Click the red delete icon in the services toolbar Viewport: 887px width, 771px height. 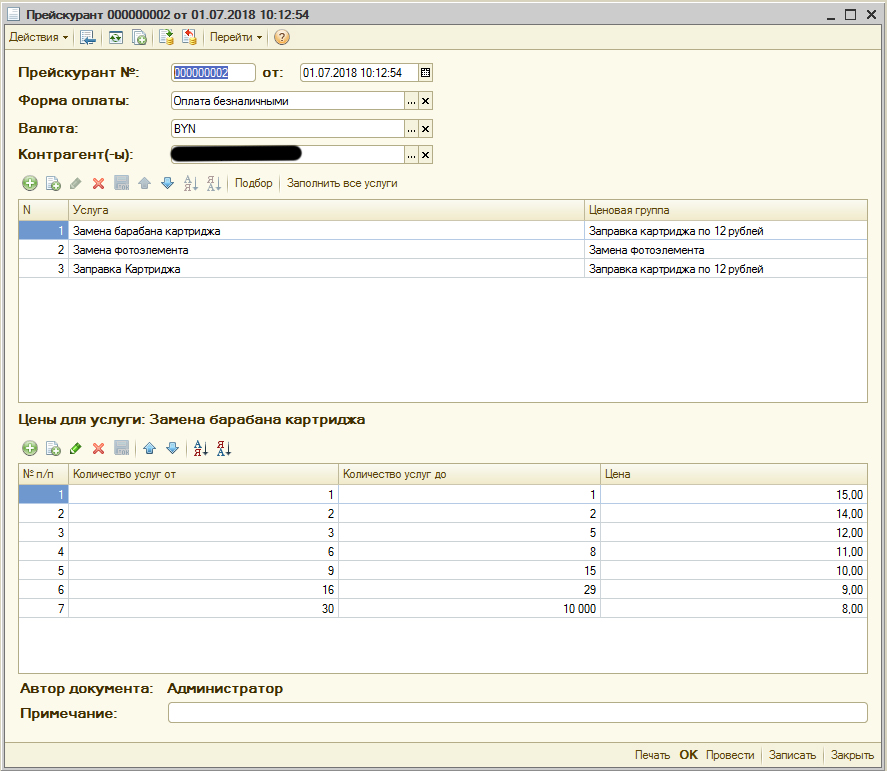click(x=98, y=183)
